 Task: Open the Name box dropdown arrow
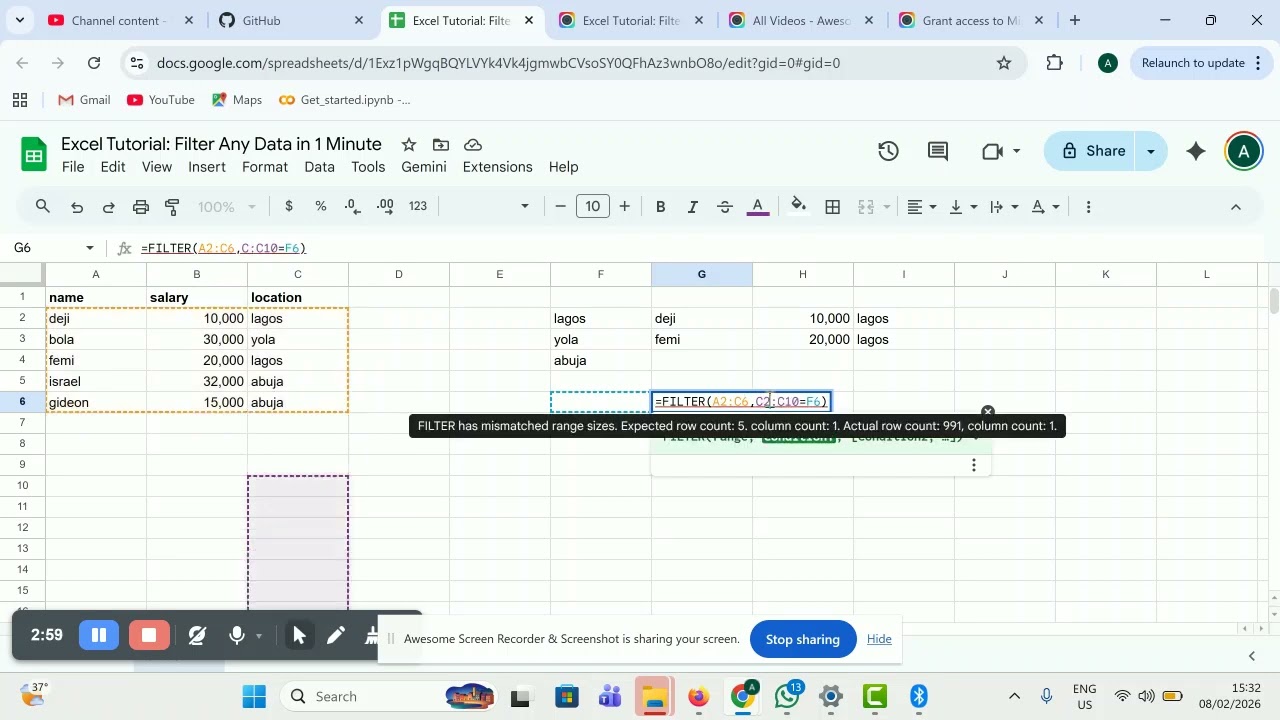[90, 248]
